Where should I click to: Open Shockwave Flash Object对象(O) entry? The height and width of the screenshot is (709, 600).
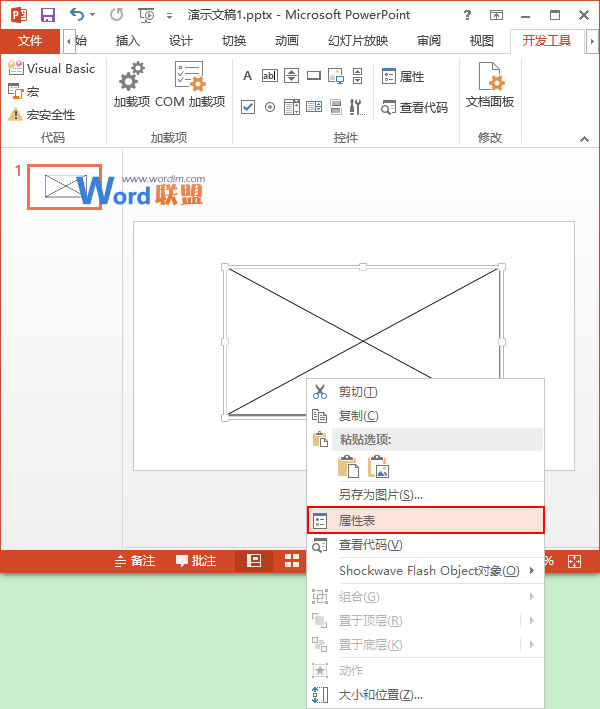pos(425,571)
